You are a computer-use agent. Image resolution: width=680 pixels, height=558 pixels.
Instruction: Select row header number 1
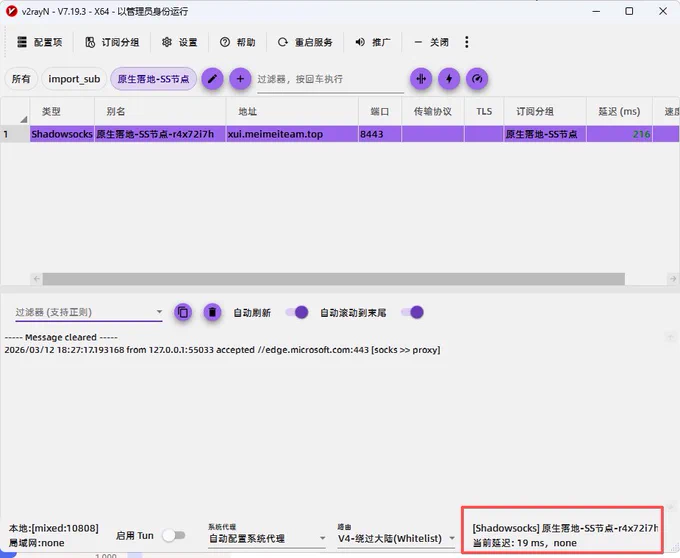[x=15, y=134]
